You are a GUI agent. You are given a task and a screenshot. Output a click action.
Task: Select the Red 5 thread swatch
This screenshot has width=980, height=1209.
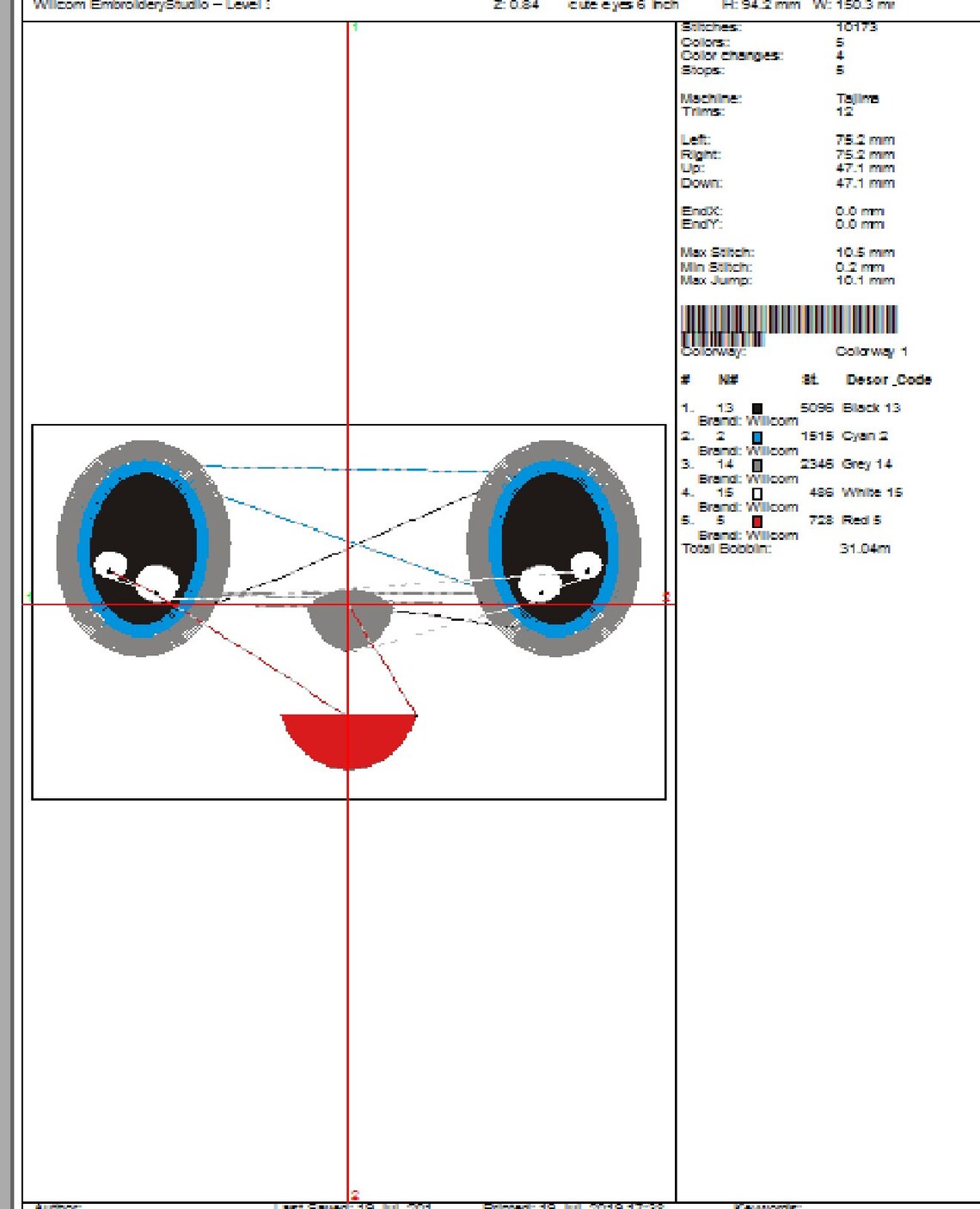tap(756, 522)
